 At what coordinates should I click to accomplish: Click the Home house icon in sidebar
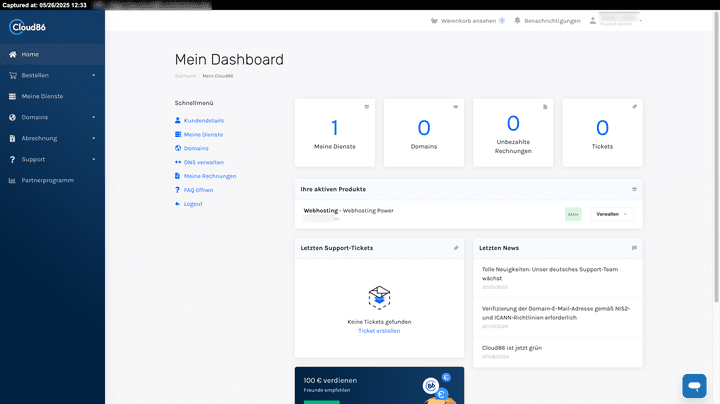[12, 54]
